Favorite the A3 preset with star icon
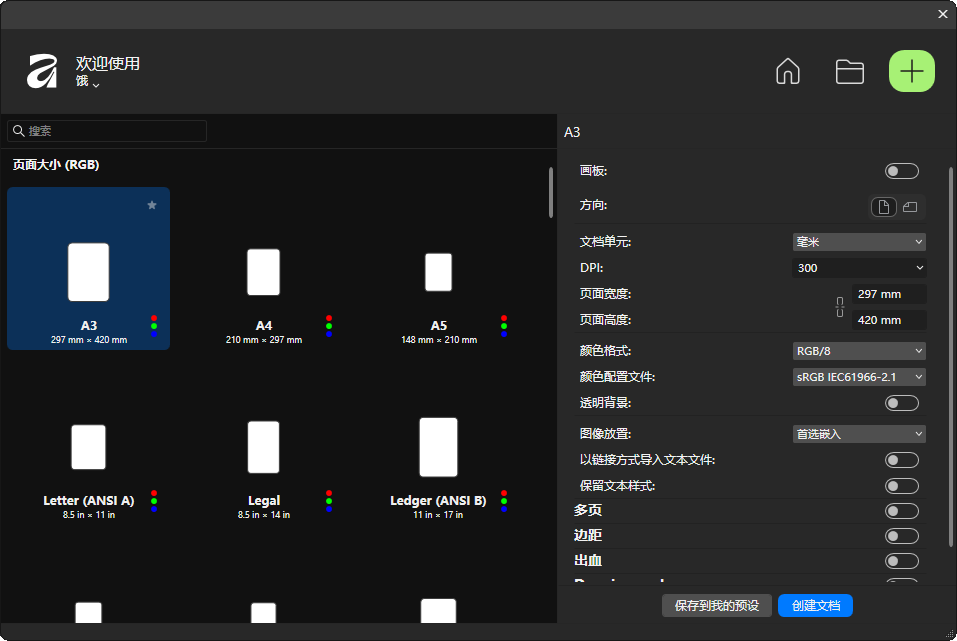This screenshot has width=957, height=641. click(x=152, y=205)
